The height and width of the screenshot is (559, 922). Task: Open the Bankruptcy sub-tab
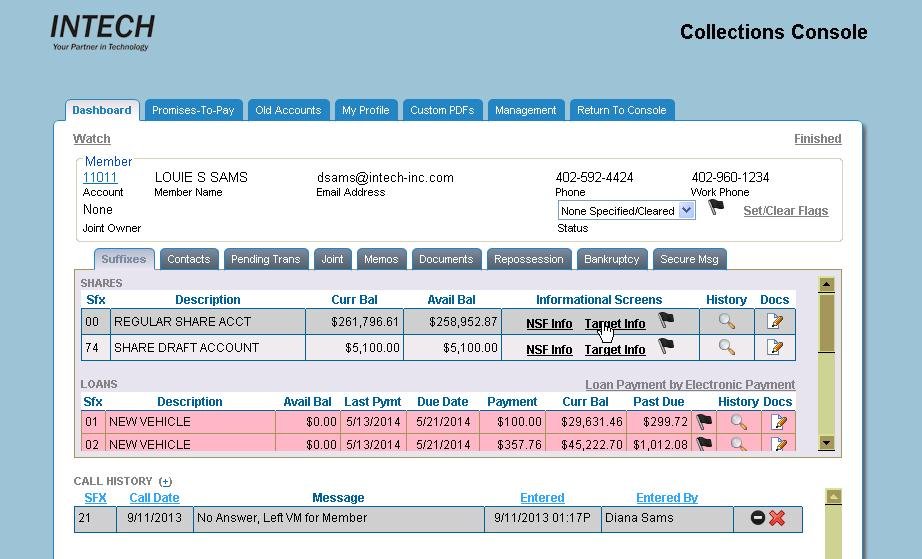coord(611,259)
